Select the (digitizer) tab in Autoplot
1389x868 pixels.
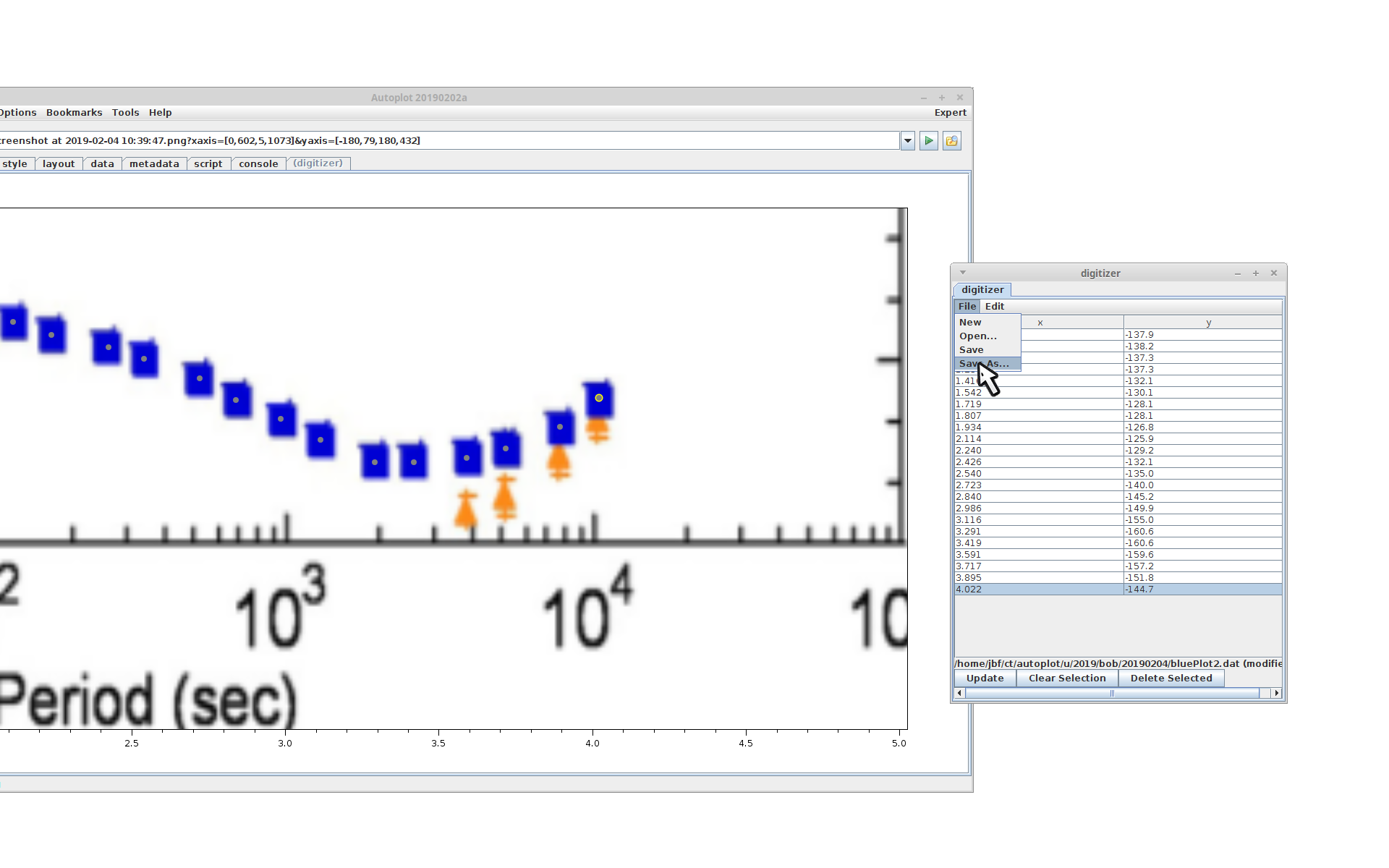pyautogui.click(x=318, y=163)
